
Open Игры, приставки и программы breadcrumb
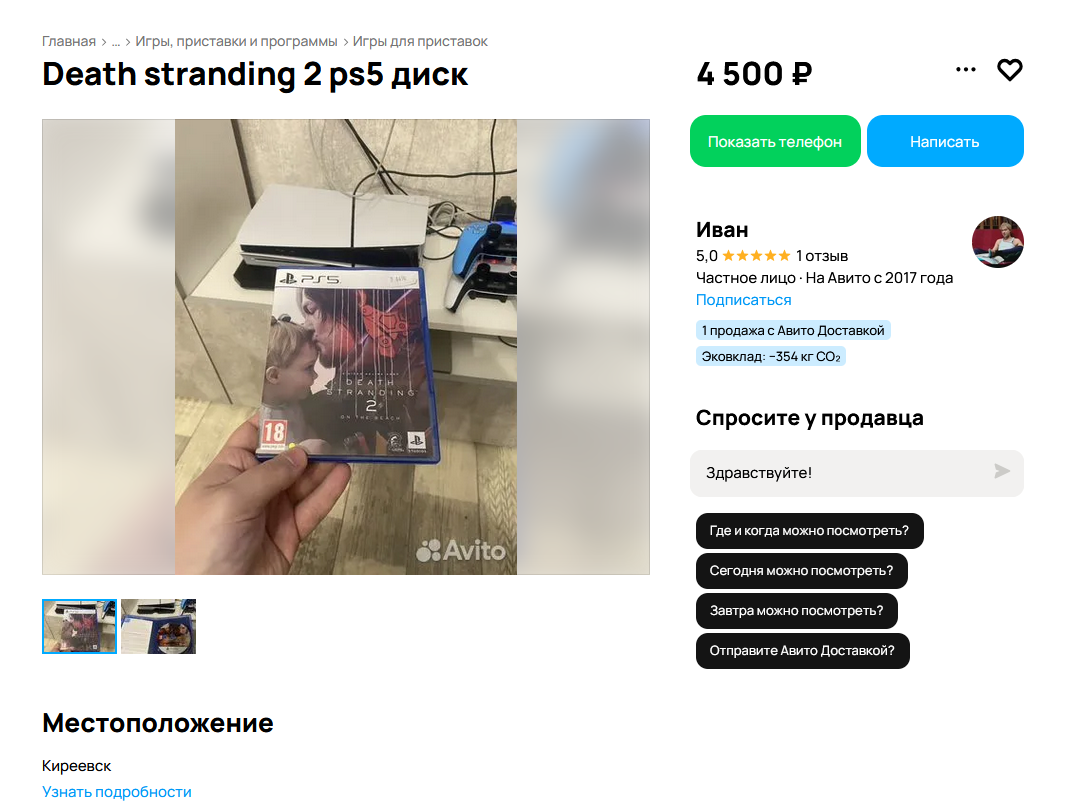click(x=236, y=42)
